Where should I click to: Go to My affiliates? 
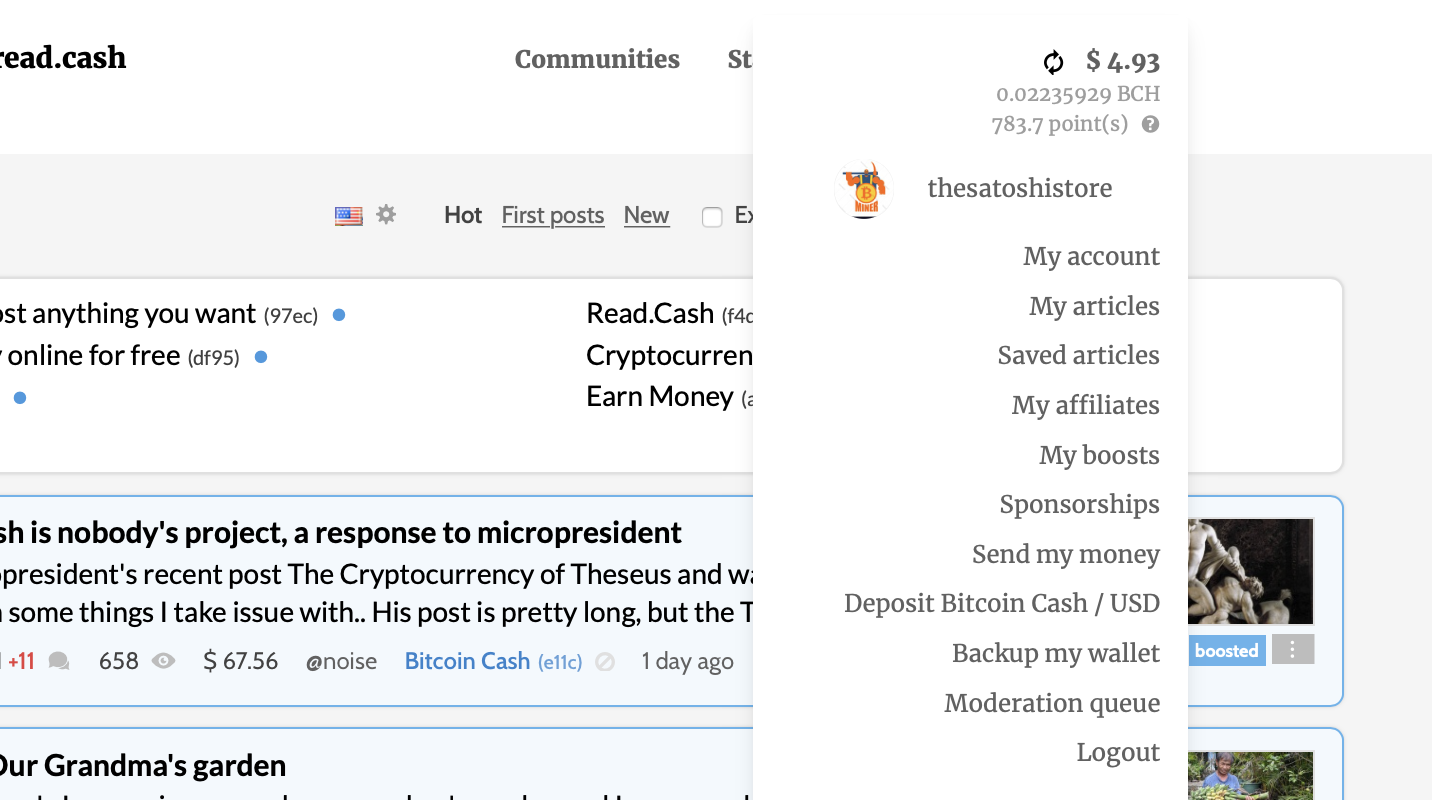click(x=1085, y=405)
